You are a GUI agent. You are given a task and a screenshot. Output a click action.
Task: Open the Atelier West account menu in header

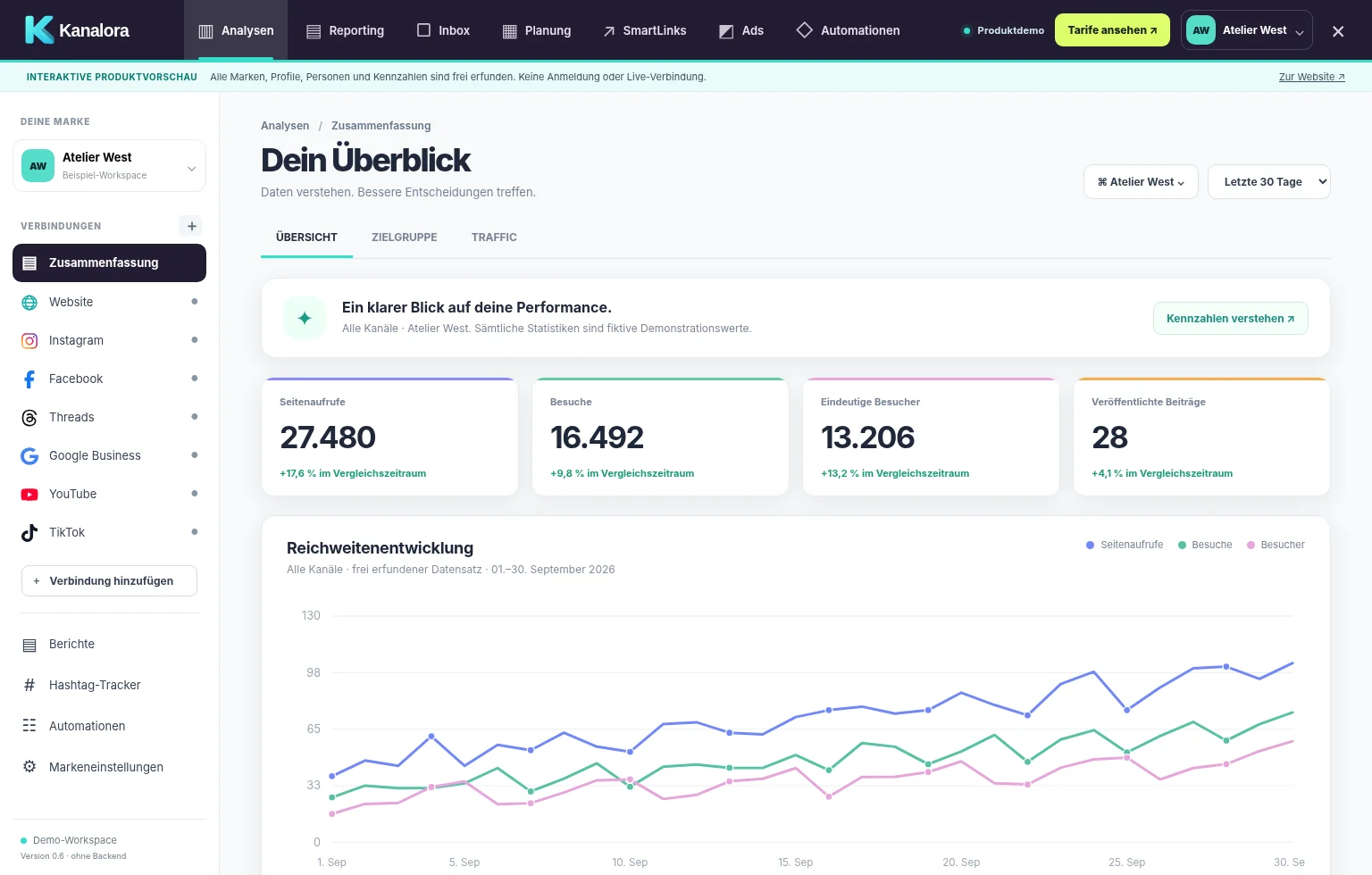pyautogui.click(x=1247, y=30)
